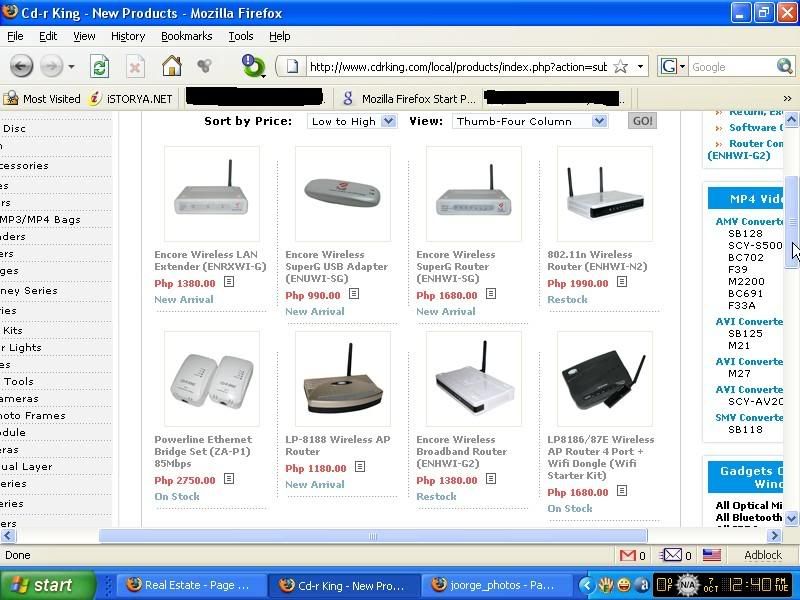Click the browser Back arrow button
The width and height of the screenshot is (800, 600).
point(21,66)
